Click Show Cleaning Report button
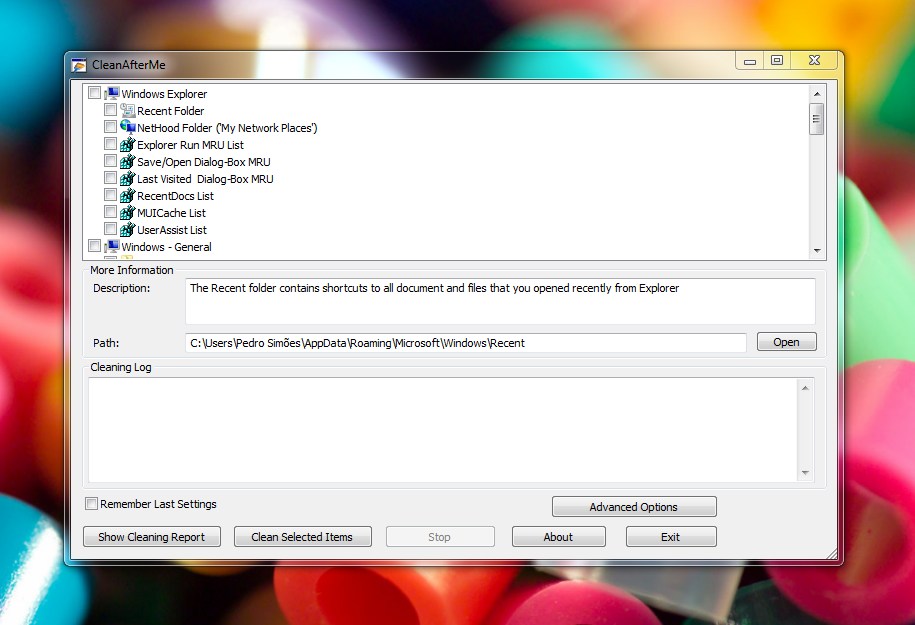The width and height of the screenshot is (915, 625). point(152,537)
